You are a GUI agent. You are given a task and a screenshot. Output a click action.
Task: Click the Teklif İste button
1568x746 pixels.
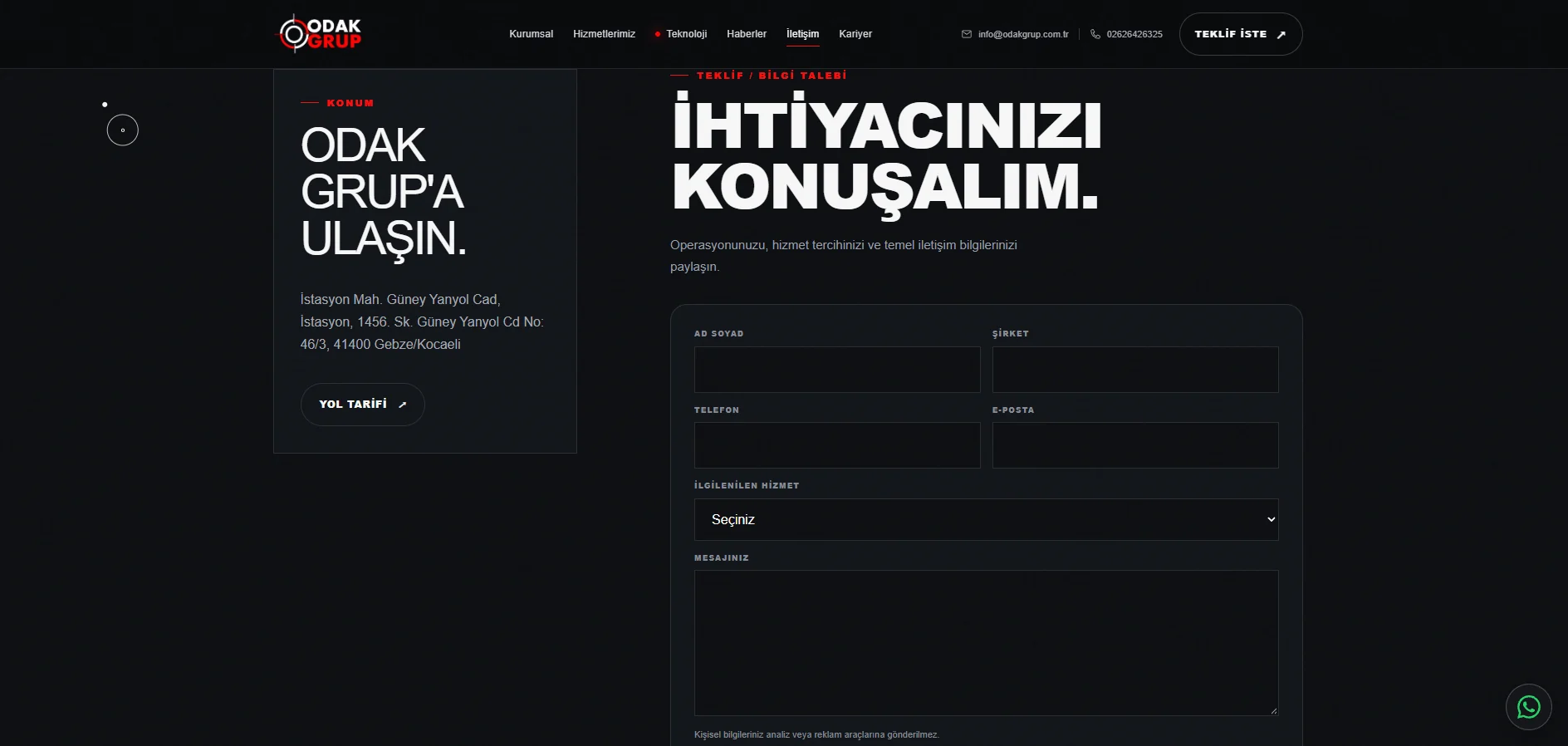coord(1241,34)
